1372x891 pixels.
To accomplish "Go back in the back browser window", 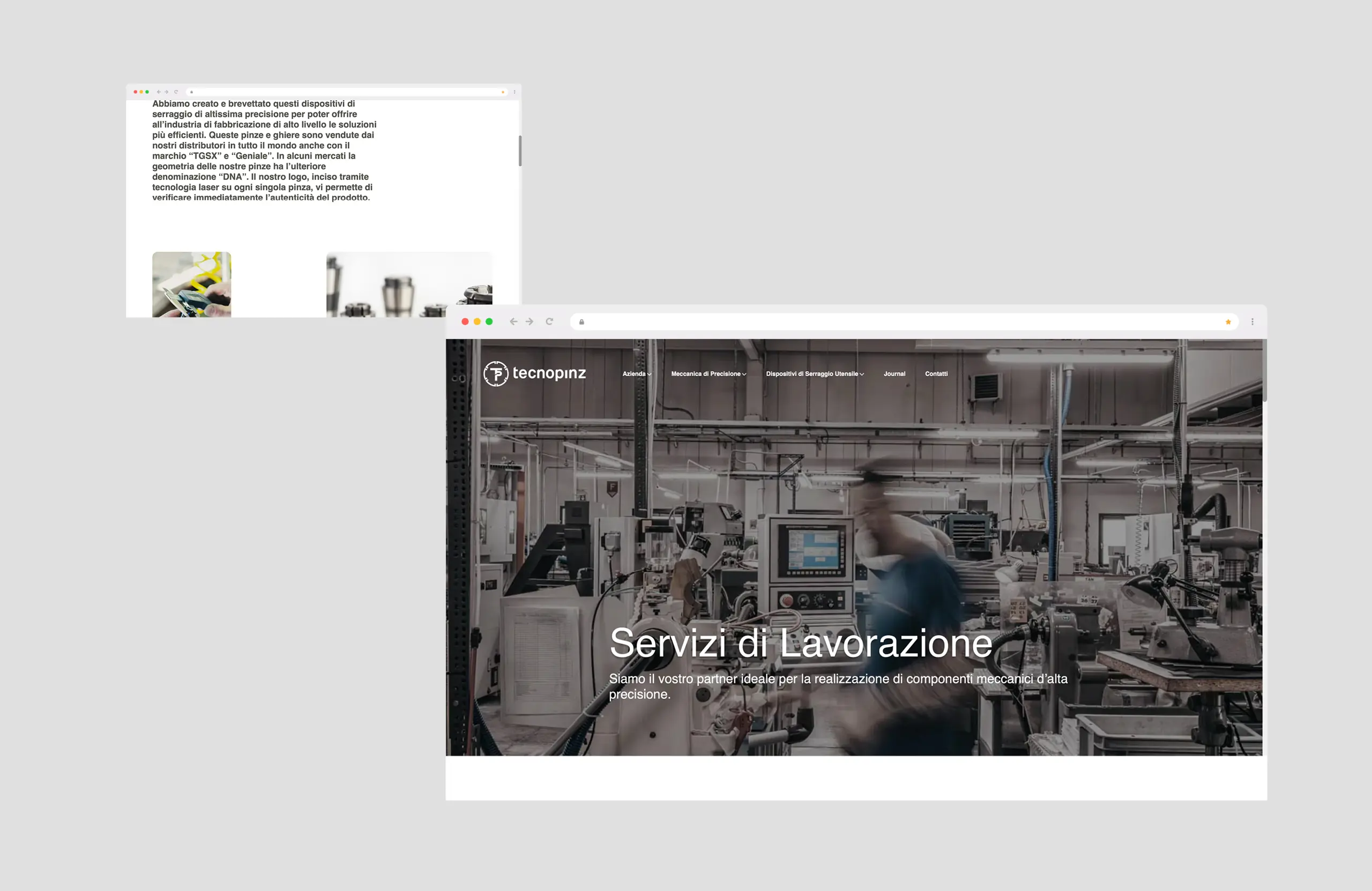I will [159, 92].
